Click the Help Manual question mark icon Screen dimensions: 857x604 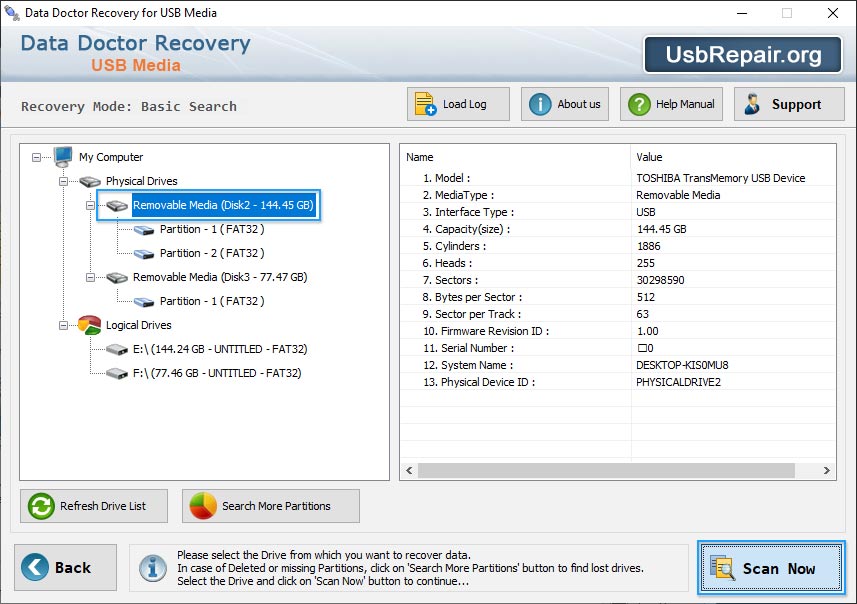point(639,104)
